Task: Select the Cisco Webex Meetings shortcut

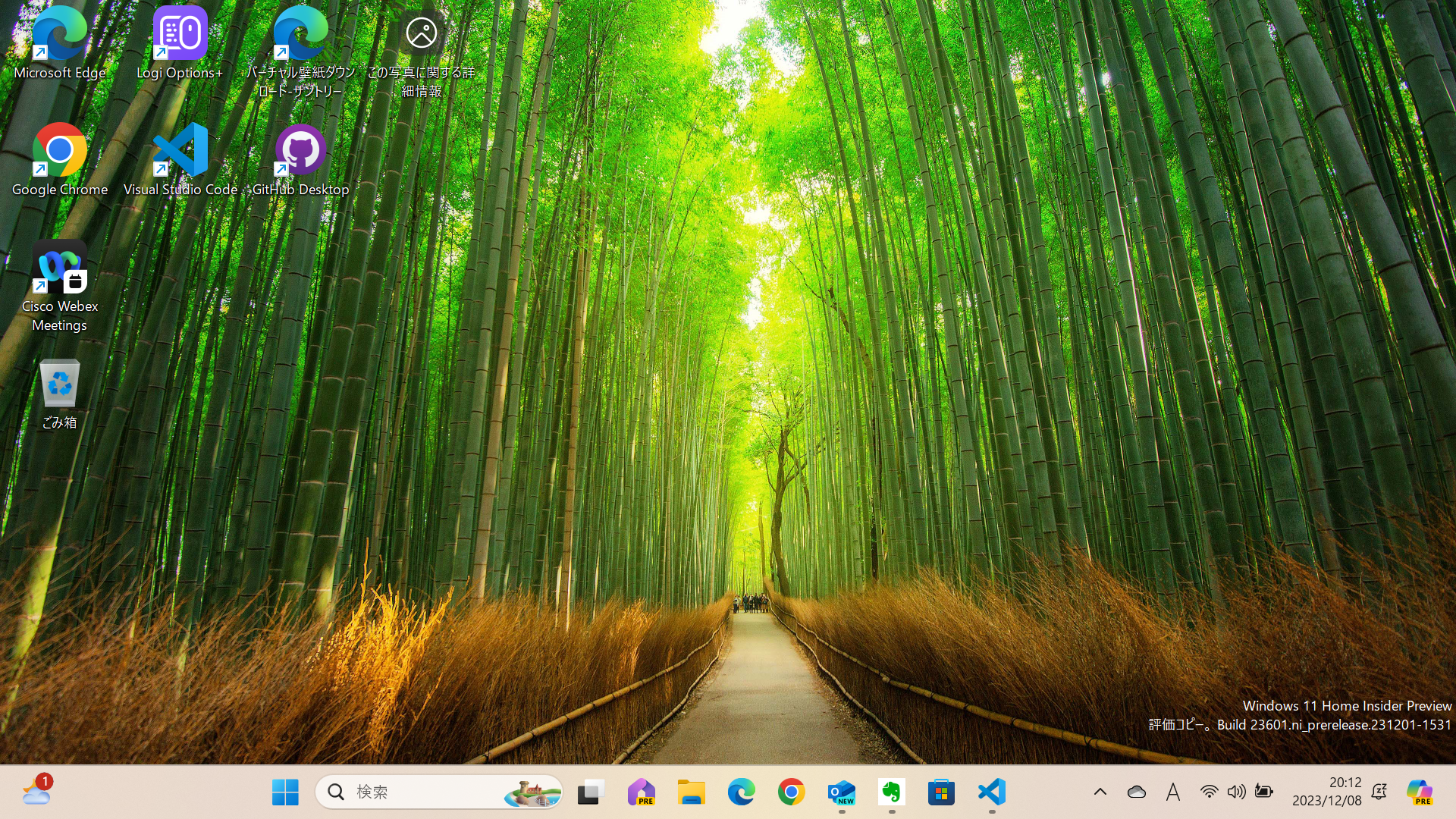Action: point(60,287)
